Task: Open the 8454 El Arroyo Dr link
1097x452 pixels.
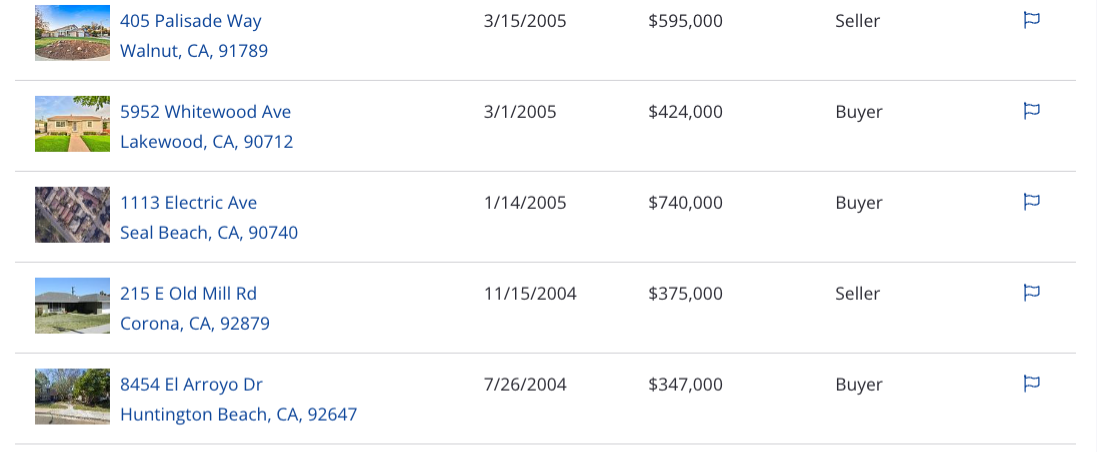Action: [191, 384]
